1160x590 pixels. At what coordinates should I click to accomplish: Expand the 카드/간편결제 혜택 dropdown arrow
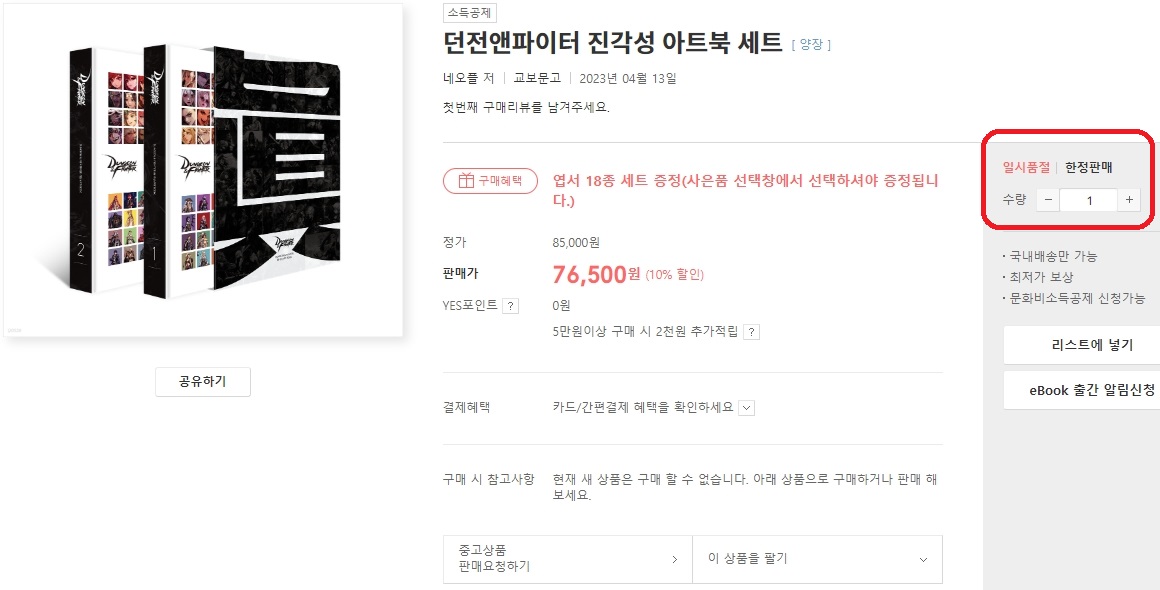(747, 408)
